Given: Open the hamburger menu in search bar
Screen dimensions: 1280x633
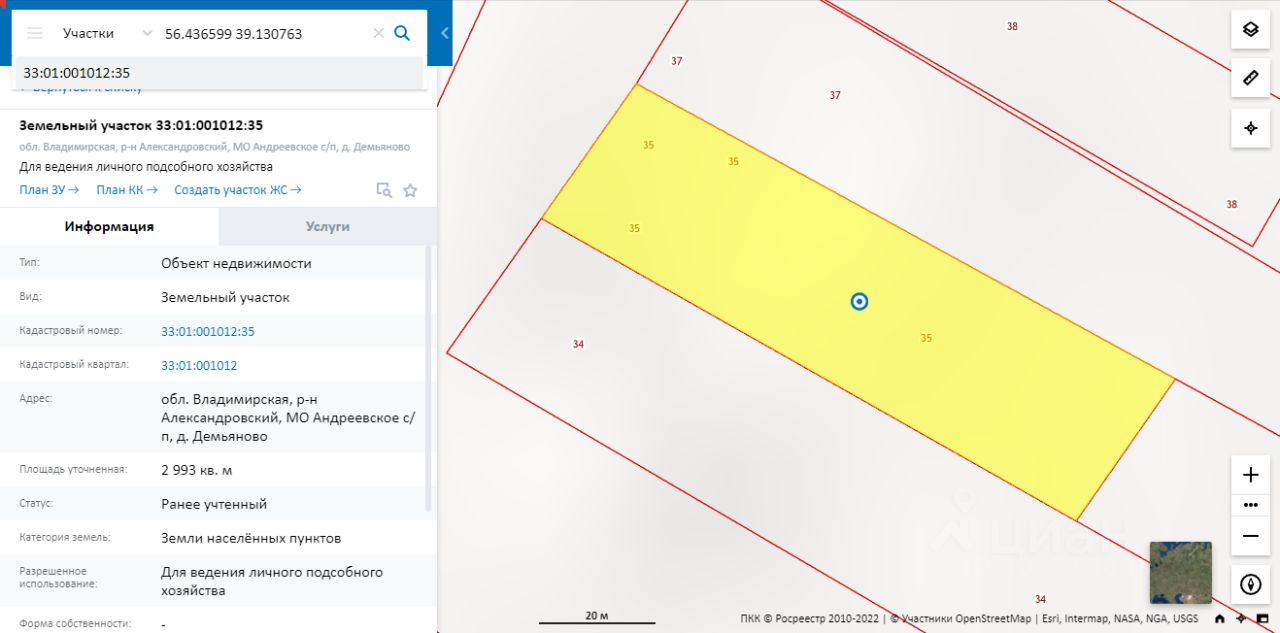Looking at the screenshot, I should click(x=35, y=33).
